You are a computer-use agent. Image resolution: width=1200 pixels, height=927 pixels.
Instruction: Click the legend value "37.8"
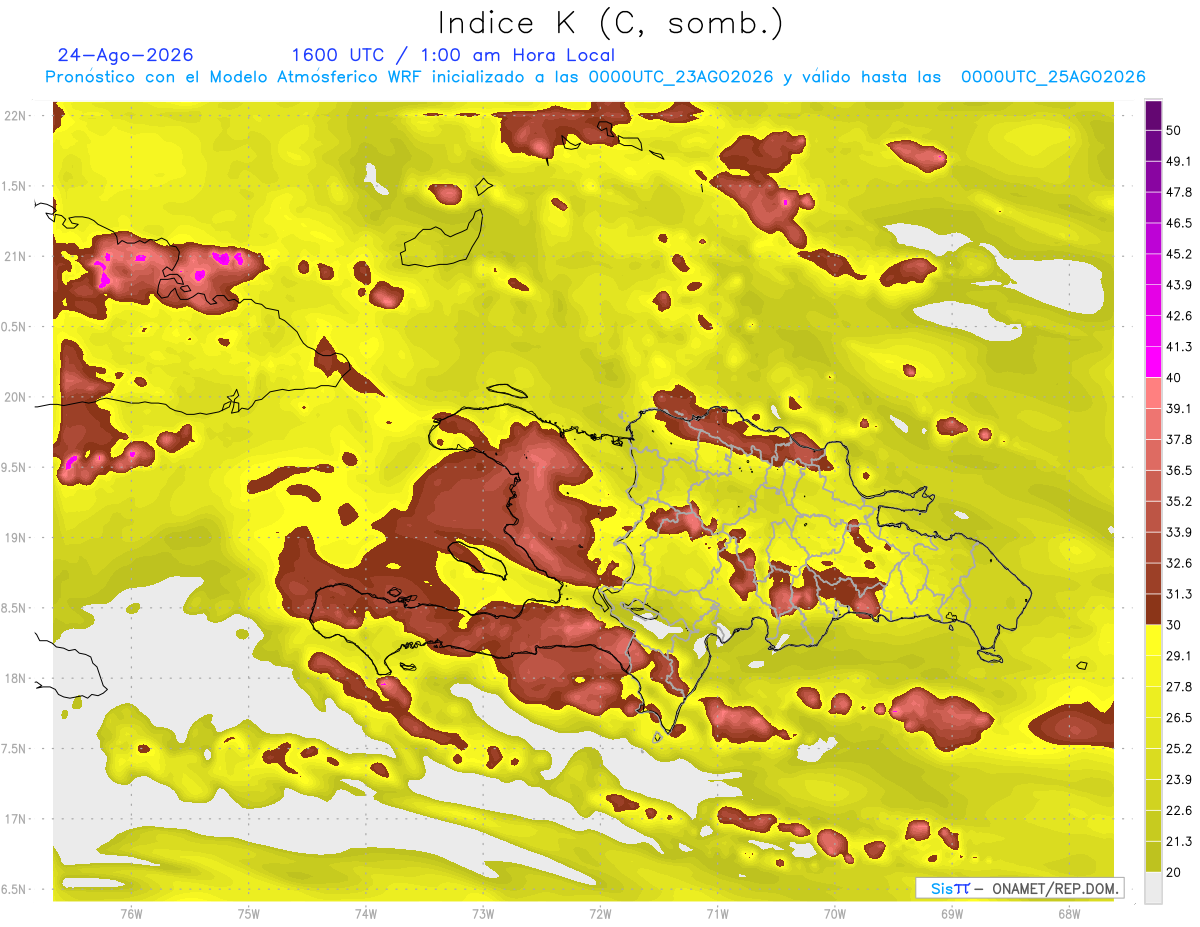point(1178,440)
